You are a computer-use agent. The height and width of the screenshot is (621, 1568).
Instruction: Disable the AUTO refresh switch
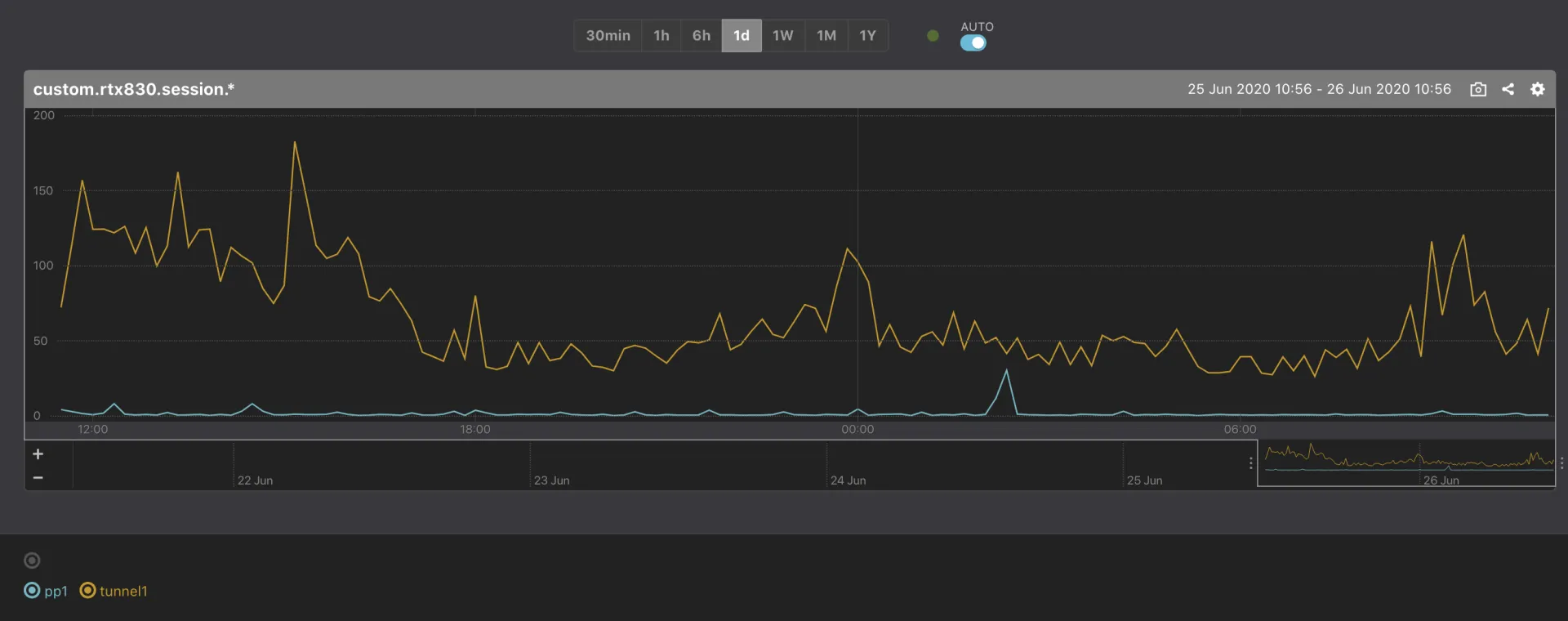coord(973,43)
